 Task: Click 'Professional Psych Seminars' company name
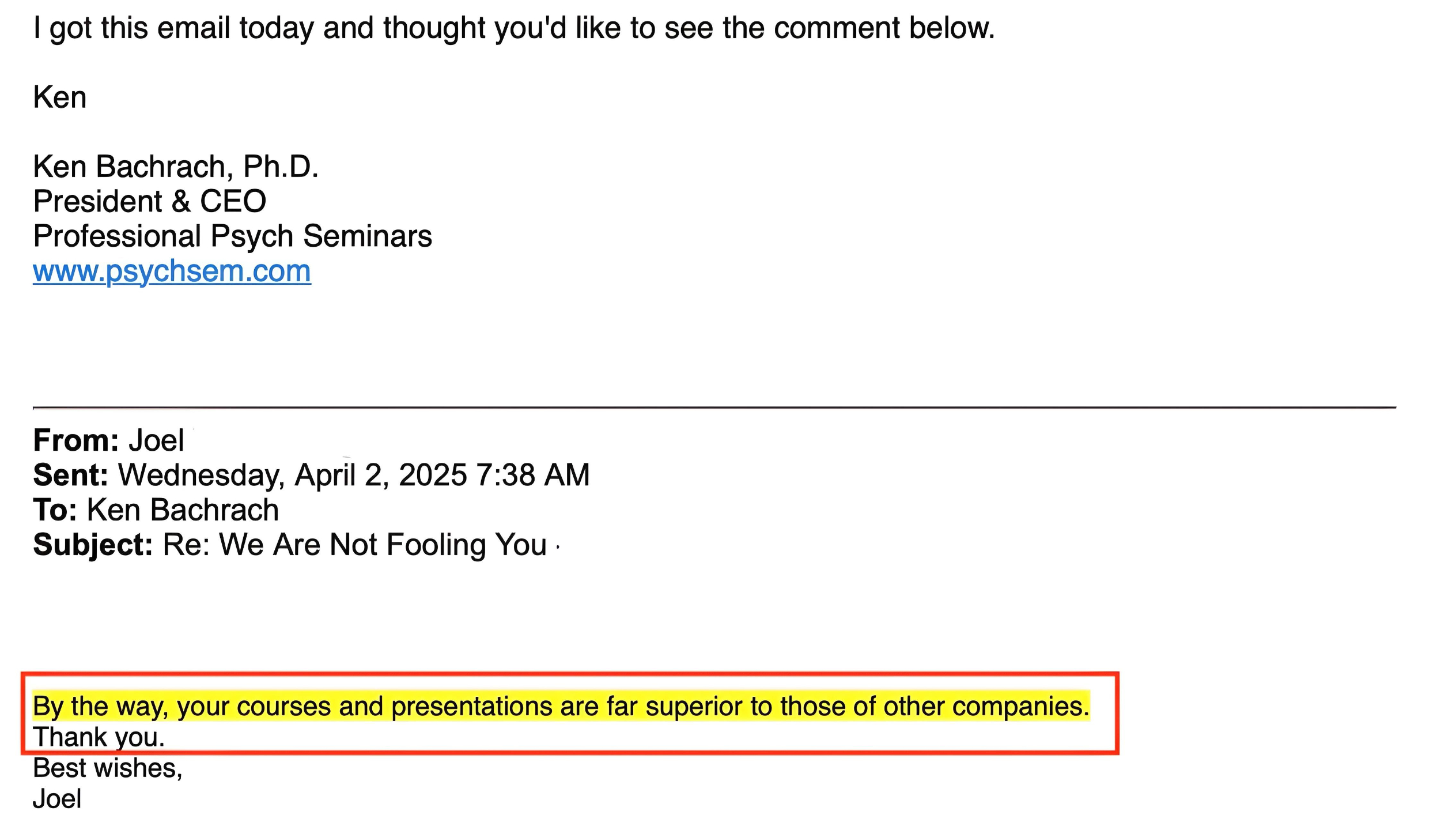point(232,236)
